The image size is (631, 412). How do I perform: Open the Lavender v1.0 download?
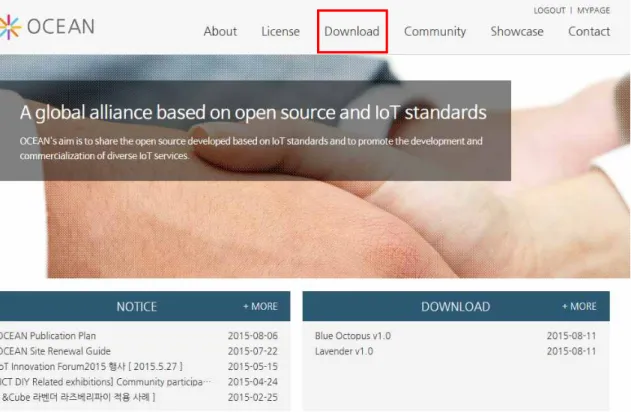point(344,351)
